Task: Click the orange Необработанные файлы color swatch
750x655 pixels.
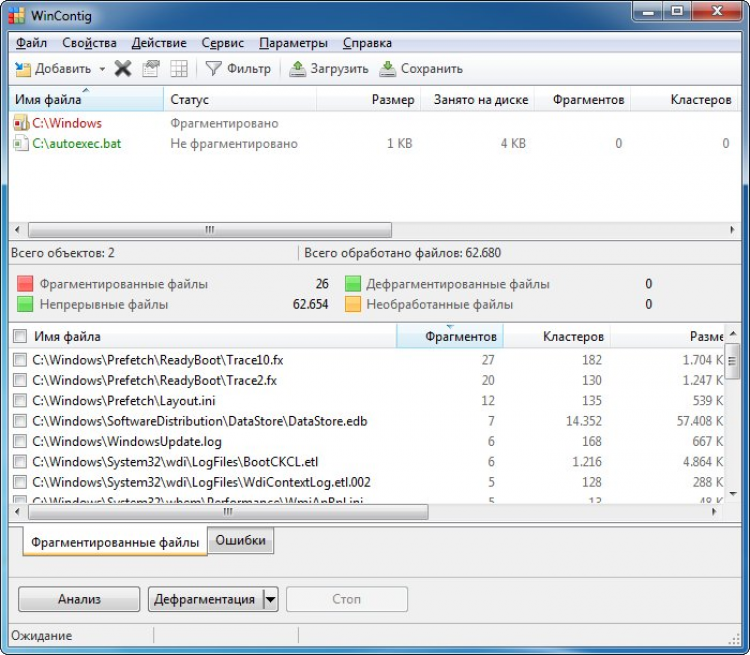Action: click(353, 304)
